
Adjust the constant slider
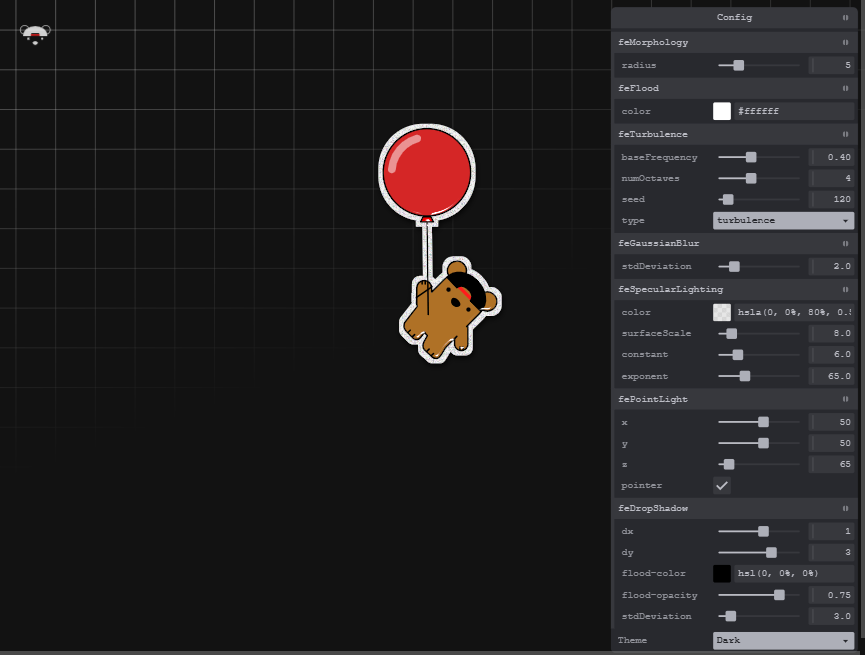tap(759, 354)
